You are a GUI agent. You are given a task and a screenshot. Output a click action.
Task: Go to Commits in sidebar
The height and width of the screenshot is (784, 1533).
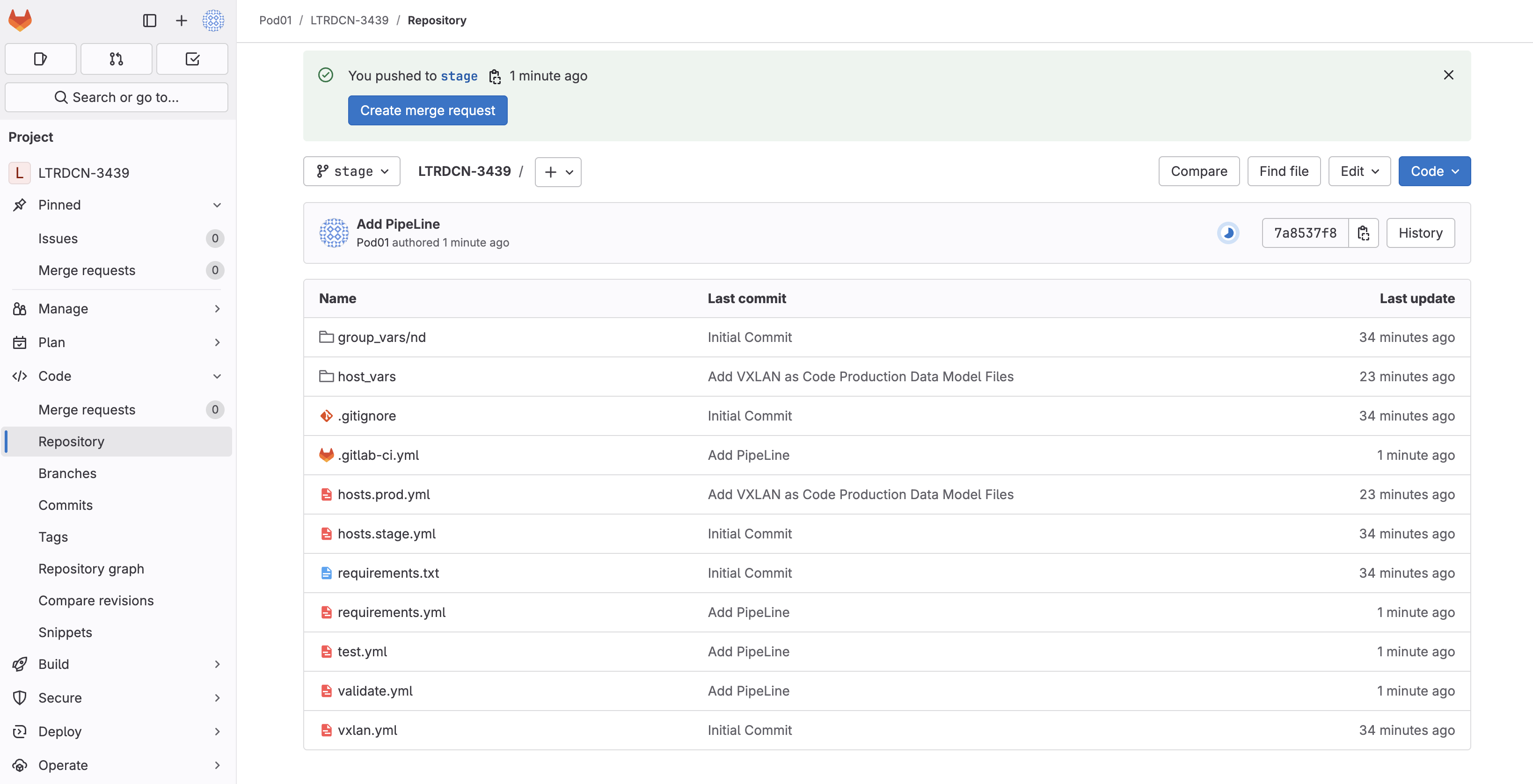point(66,504)
